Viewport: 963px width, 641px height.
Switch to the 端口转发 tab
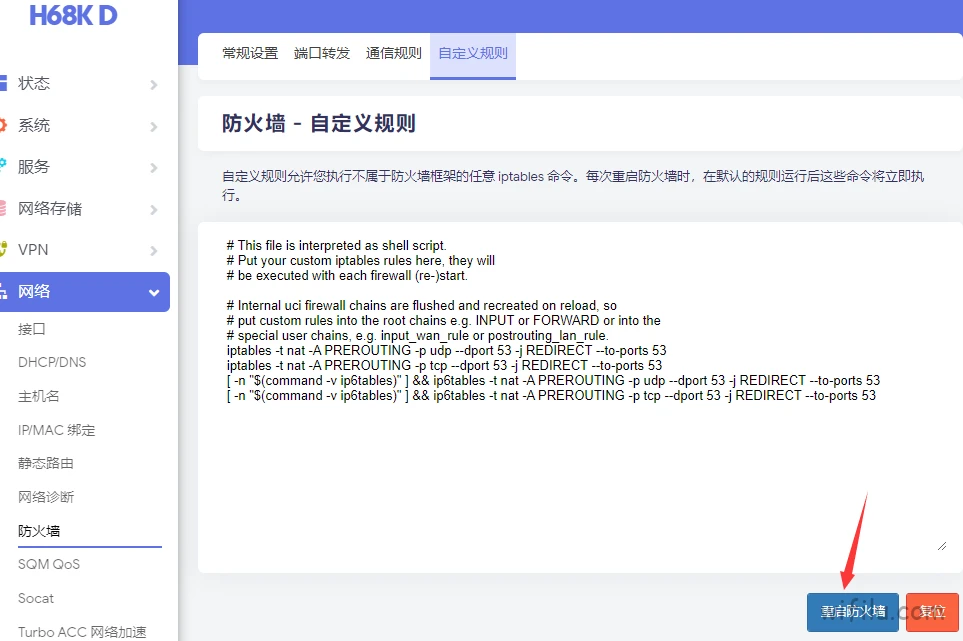(x=322, y=53)
